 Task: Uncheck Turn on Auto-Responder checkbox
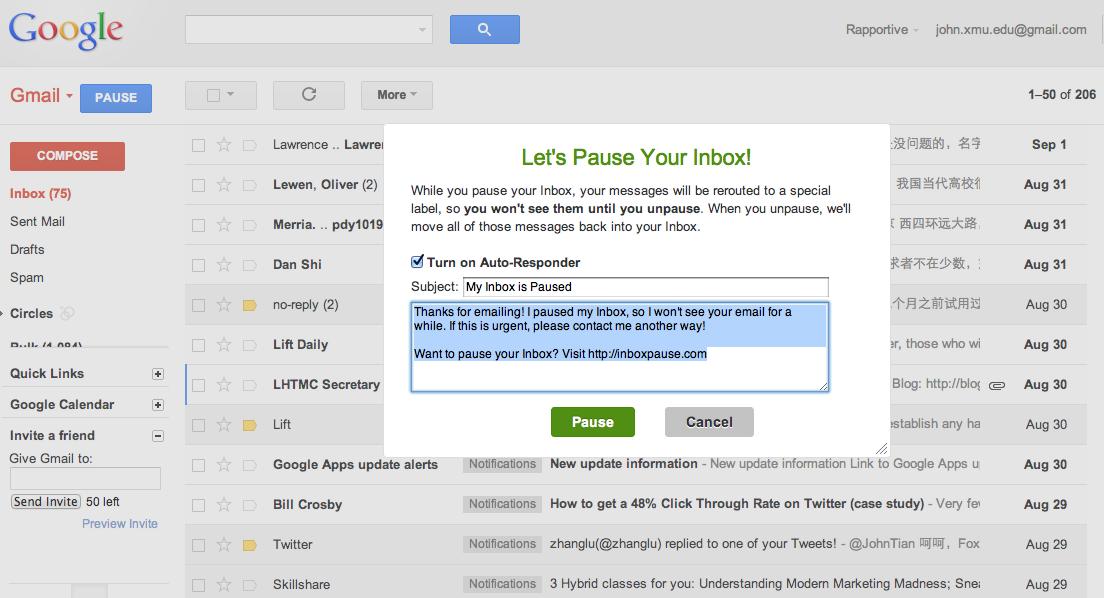click(x=418, y=261)
